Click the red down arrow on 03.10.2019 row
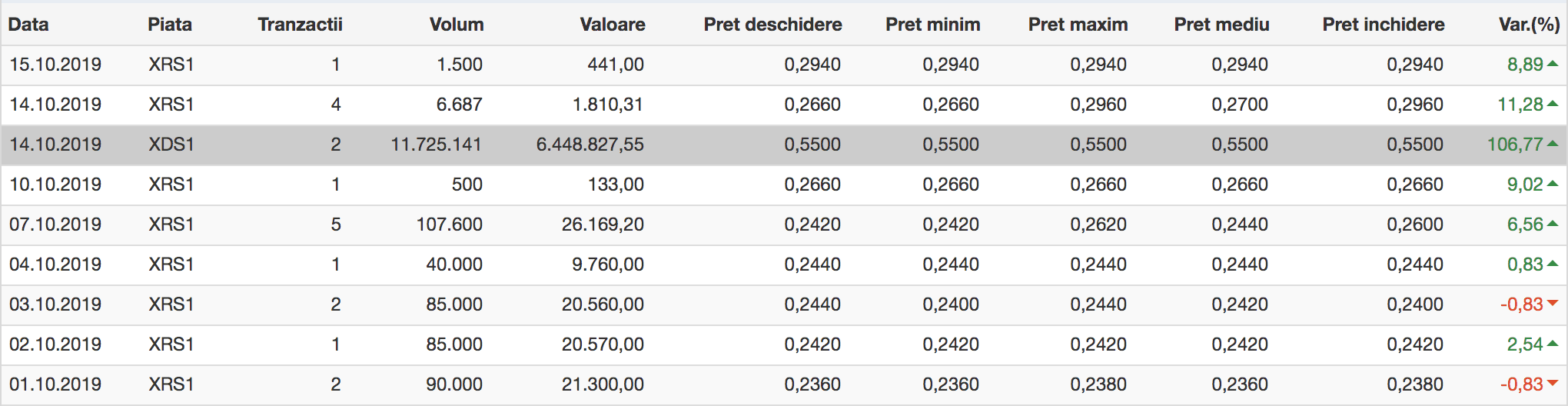The width and height of the screenshot is (1568, 406). (x=1553, y=304)
